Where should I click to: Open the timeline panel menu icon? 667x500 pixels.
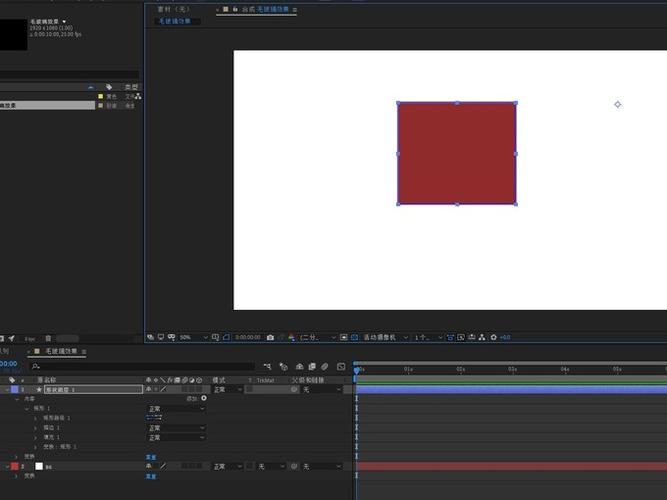[x=84, y=351]
